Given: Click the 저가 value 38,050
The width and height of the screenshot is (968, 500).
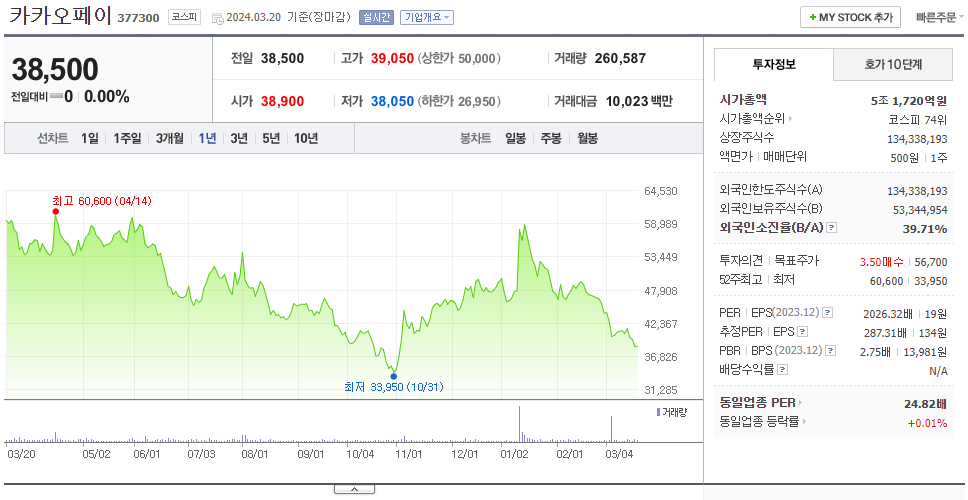Looking at the screenshot, I should pos(392,101).
